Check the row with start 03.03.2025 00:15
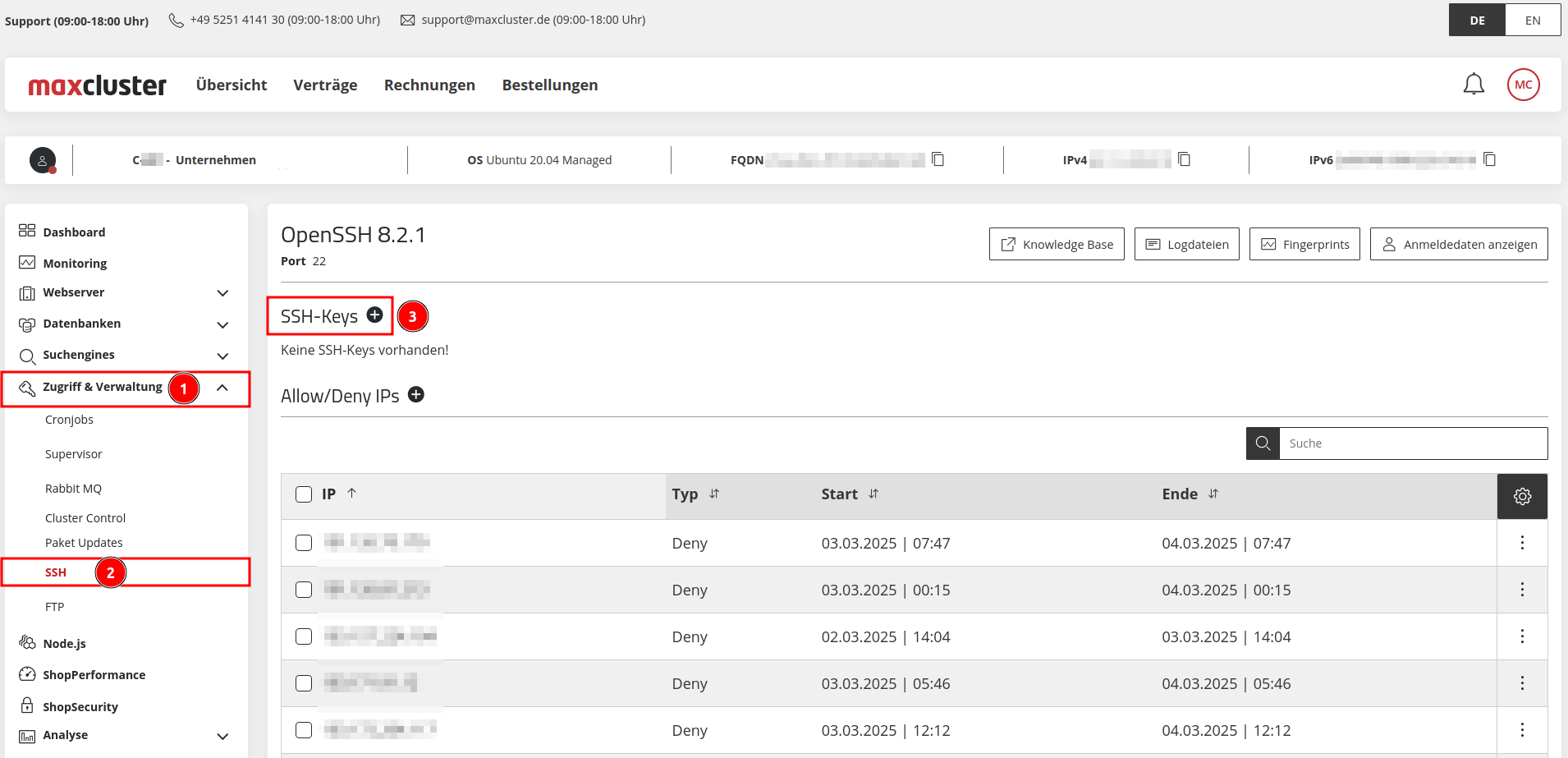 [x=304, y=590]
